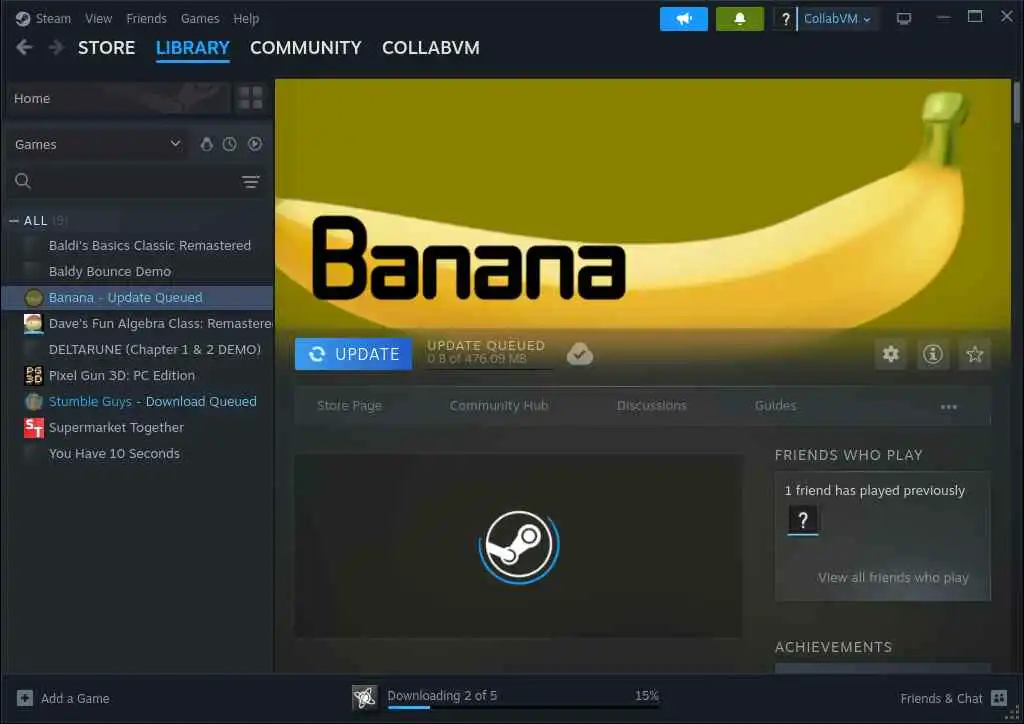Open more links ellipsis menu

[x=948, y=407]
